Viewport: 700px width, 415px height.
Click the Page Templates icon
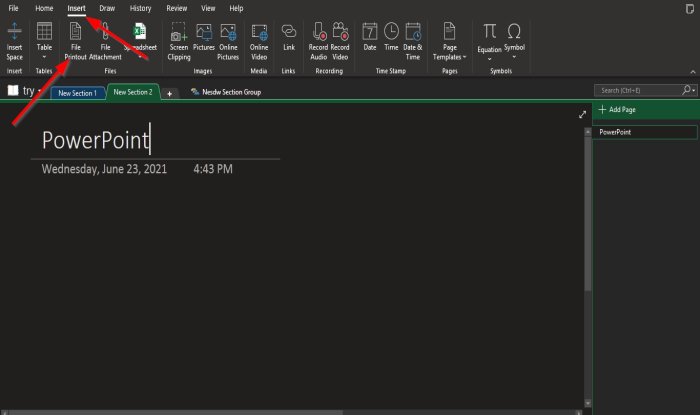click(x=450, y=32)
